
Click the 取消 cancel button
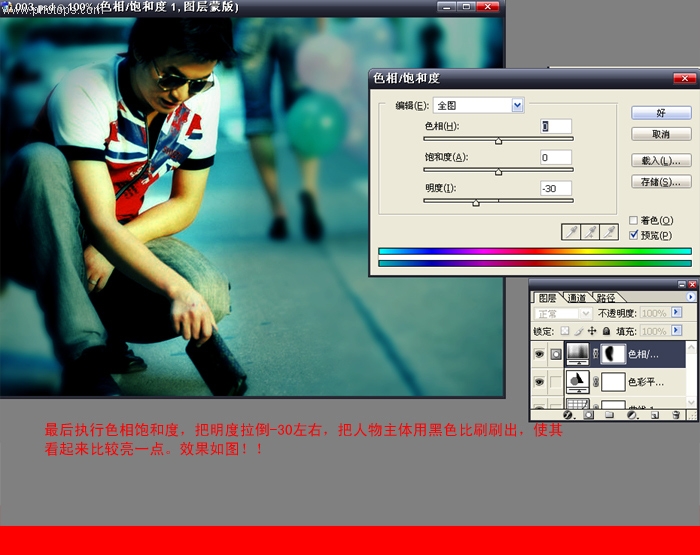pos(661,134)
